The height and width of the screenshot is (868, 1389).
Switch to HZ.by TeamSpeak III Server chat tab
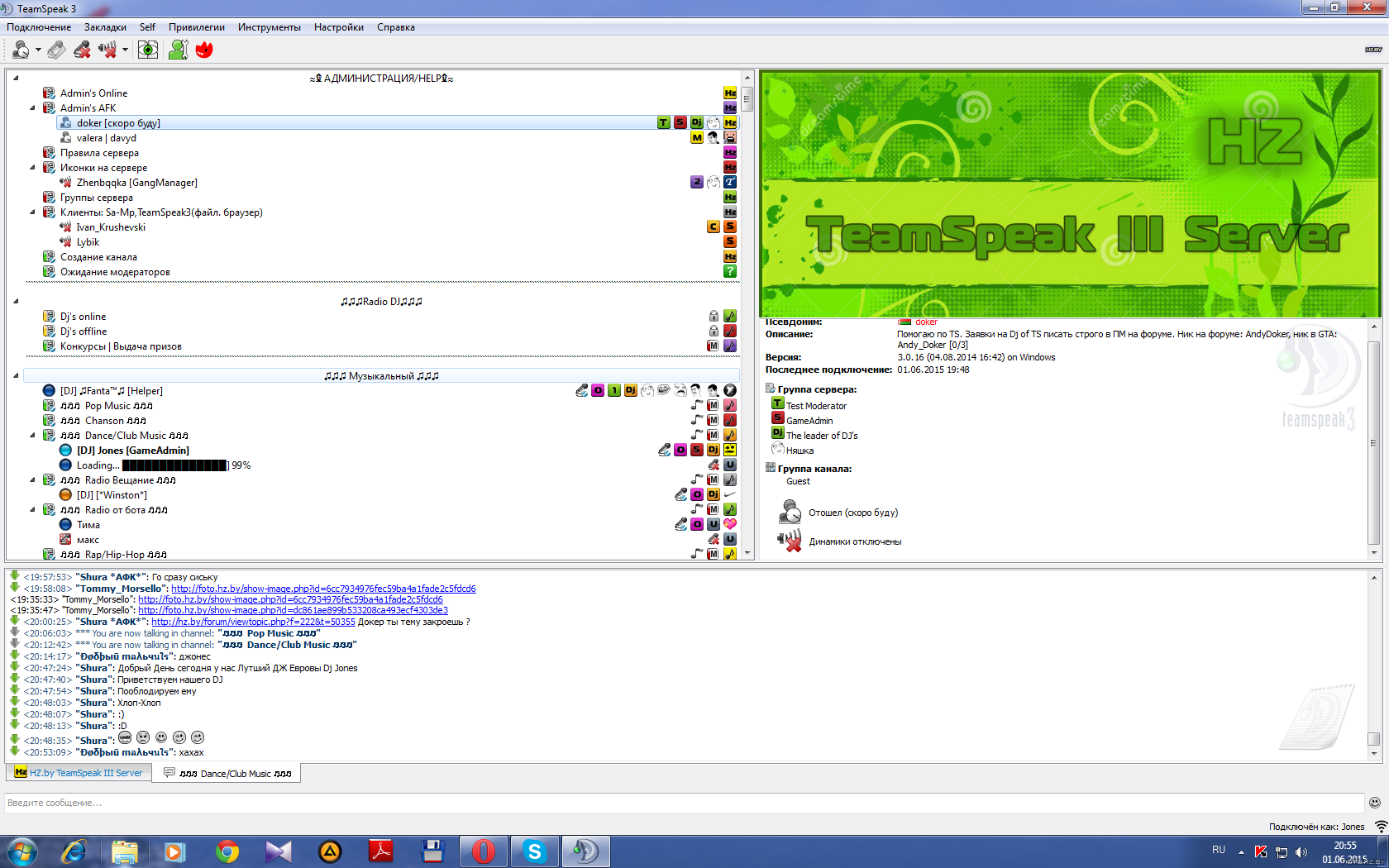79,773
